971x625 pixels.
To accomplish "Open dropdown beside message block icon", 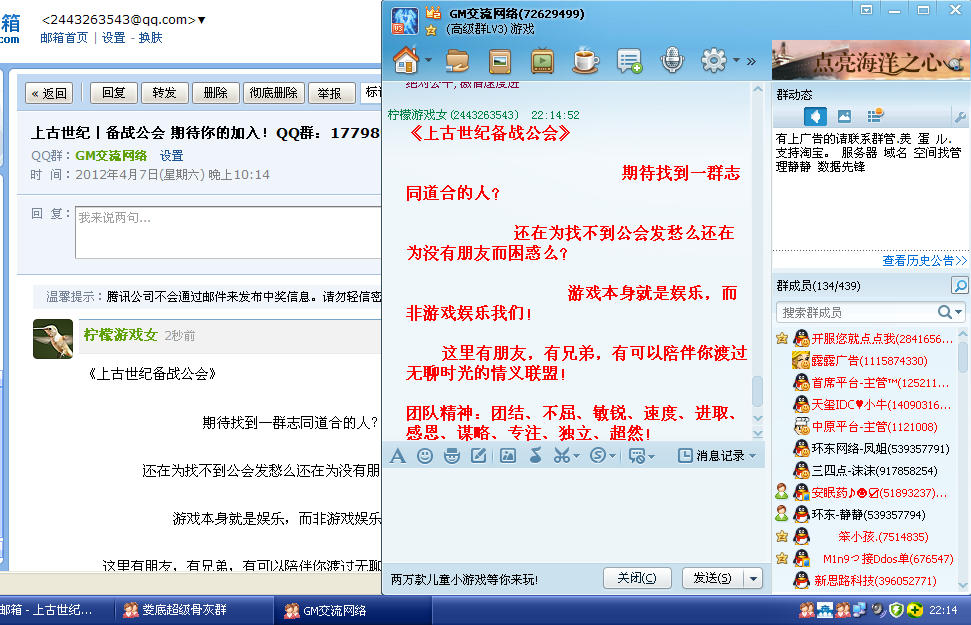I will click(x=651, y=457).
